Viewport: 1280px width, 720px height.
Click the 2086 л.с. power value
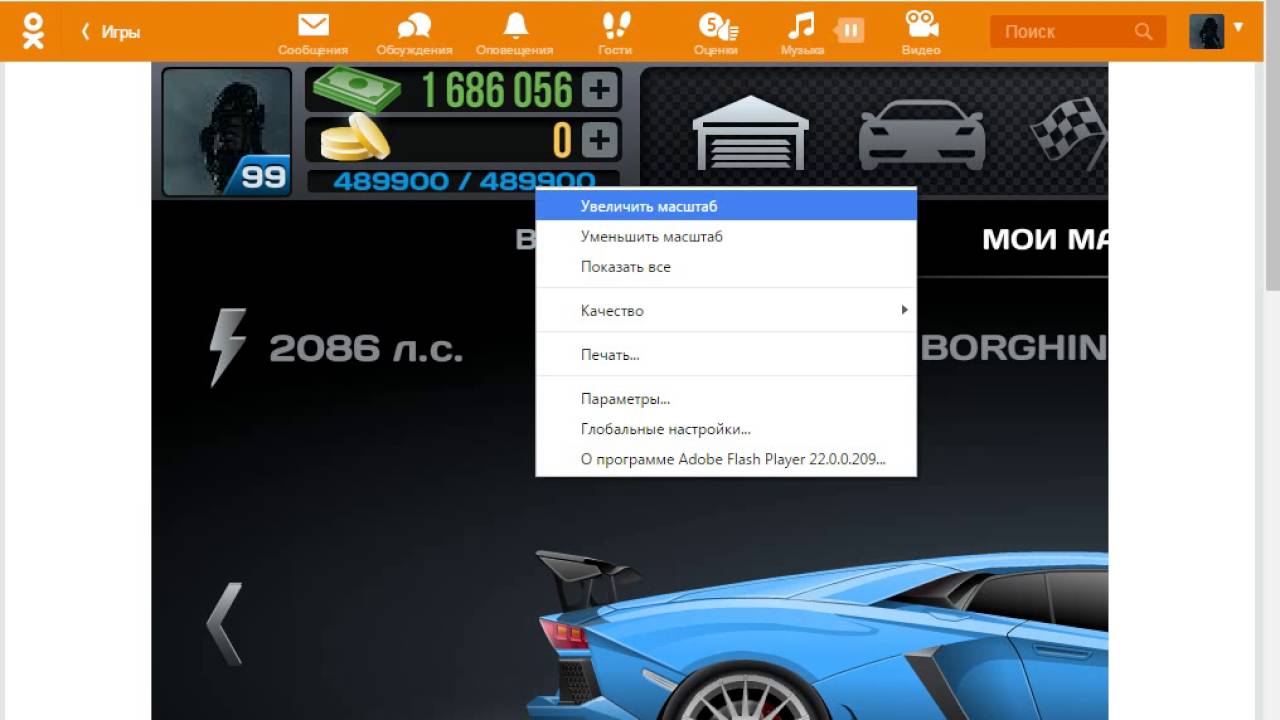pyautogui.click(x=366, y=348)
